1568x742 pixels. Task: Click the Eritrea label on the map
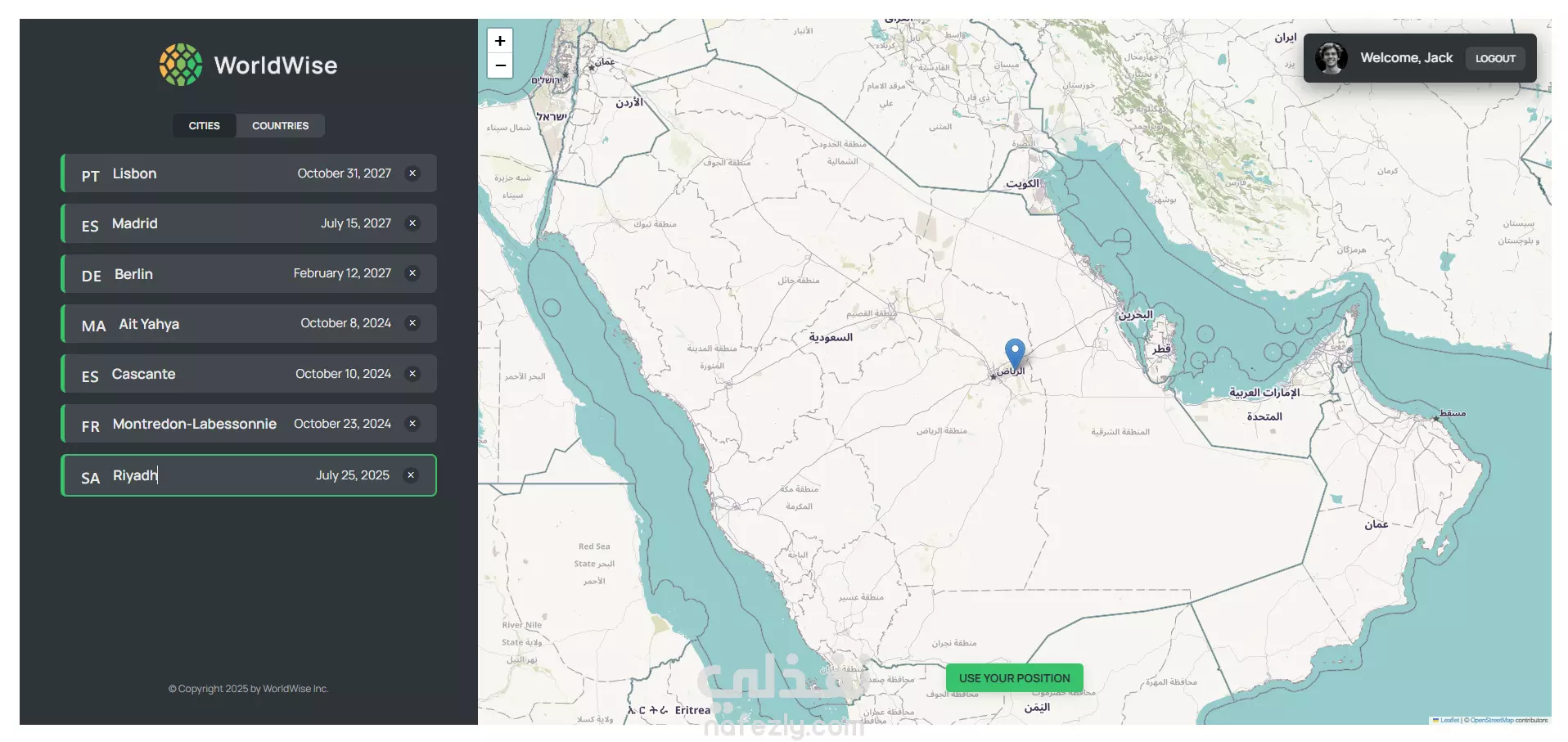692,710
